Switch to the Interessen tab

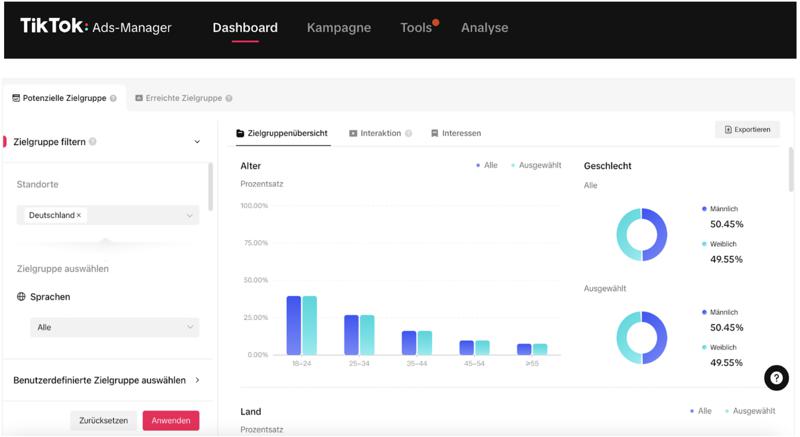(x=456, y=133)
